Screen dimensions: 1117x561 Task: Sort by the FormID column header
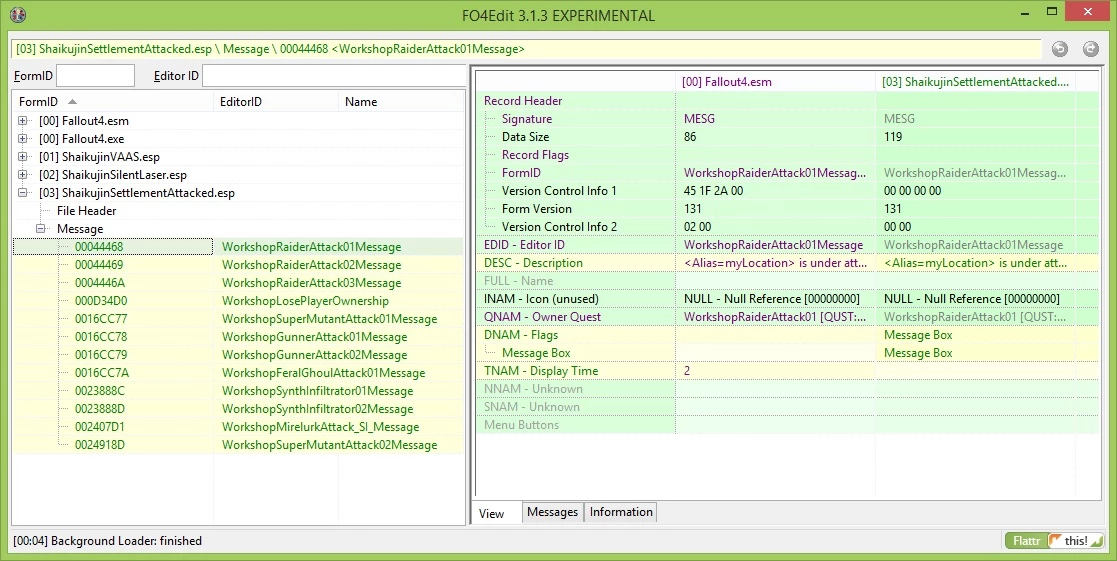coord(113,102)
